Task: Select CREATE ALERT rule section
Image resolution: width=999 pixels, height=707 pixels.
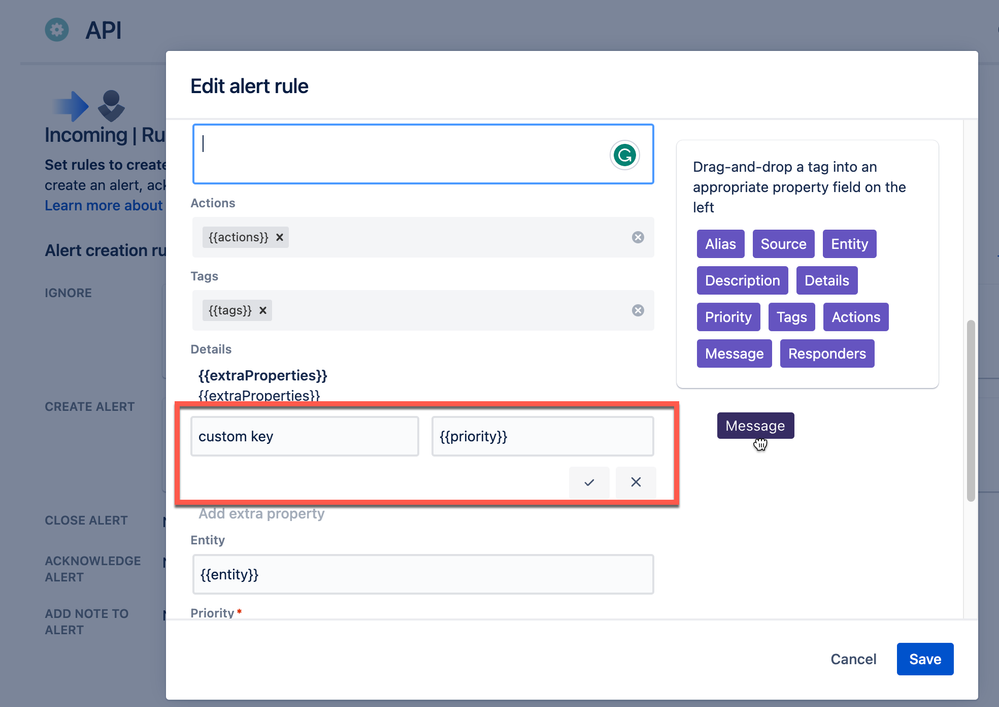Action: [90, 407]
